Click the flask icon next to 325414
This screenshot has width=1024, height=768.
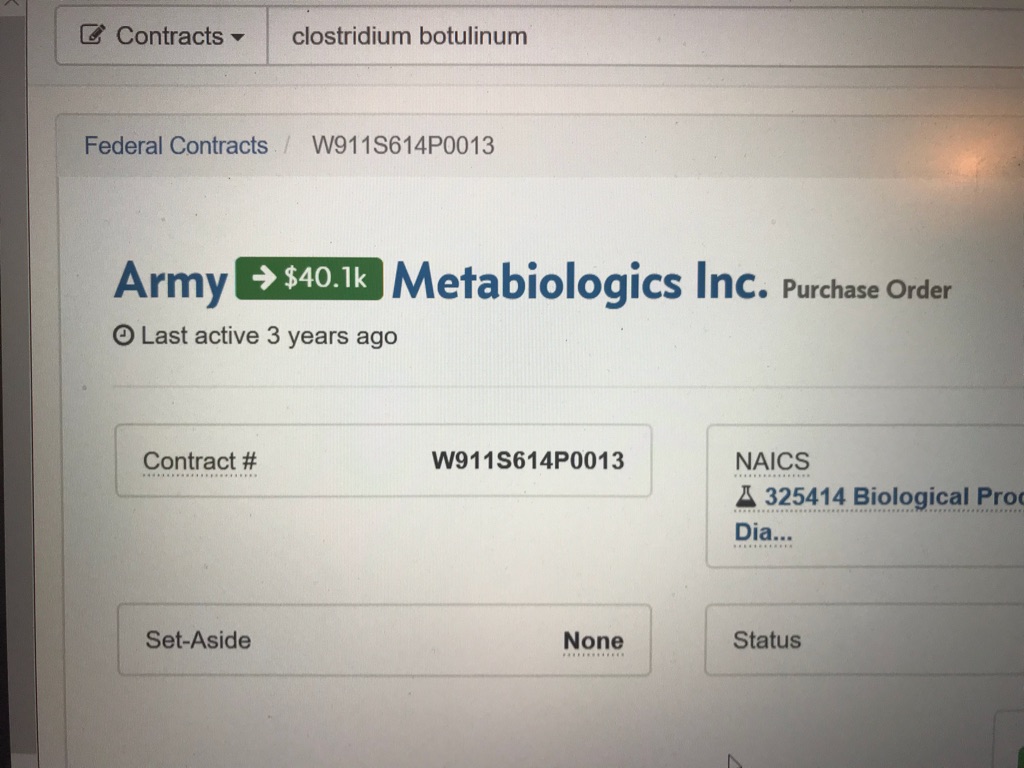click(x=745, y=496)
